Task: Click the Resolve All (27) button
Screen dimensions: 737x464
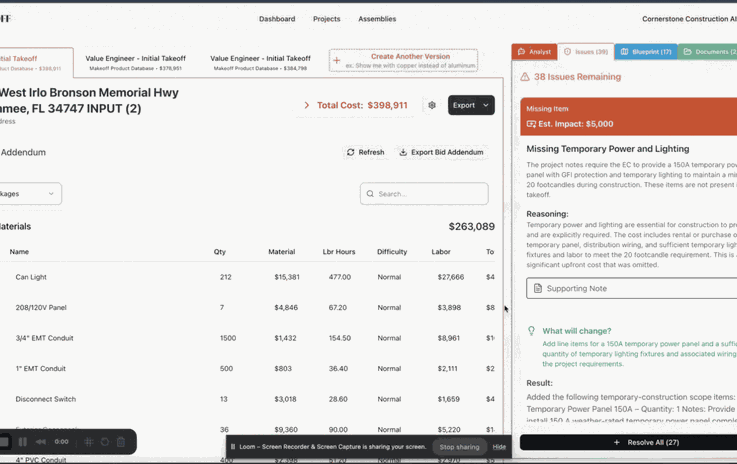Action: coord(628,442)
